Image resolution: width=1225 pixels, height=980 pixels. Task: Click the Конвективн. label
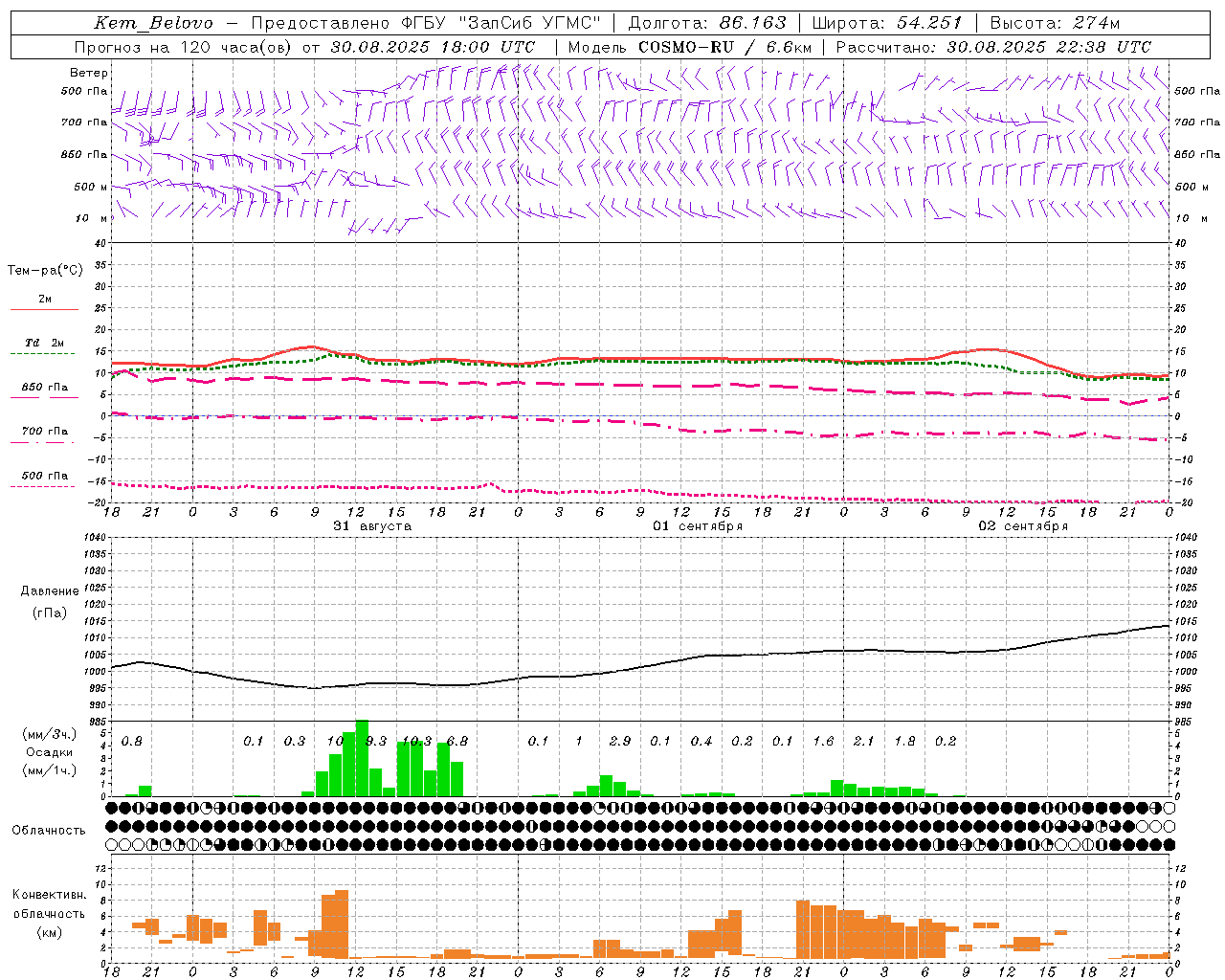[49, 895]
